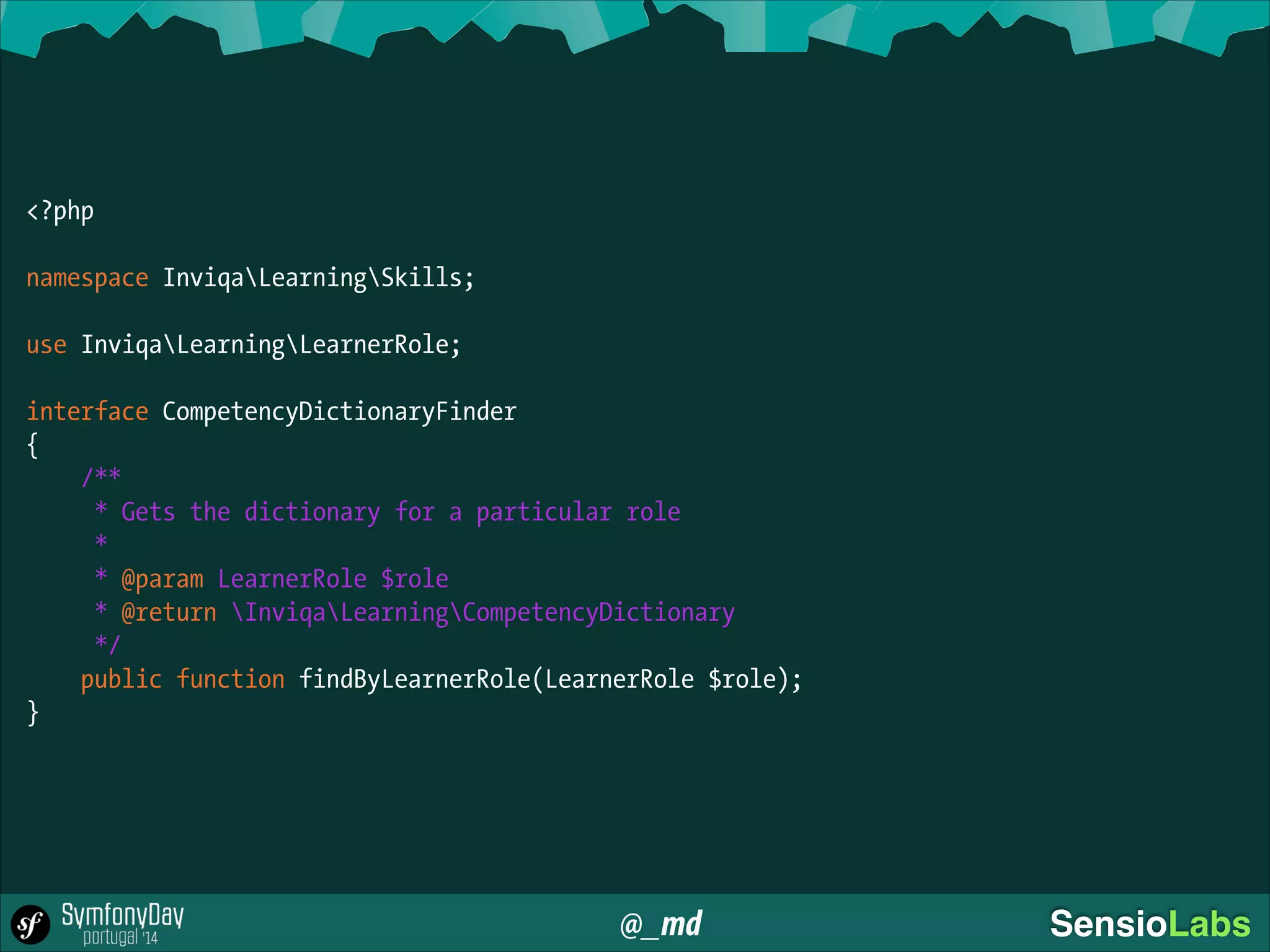Click 'Inviqa\Learning\LearnerRole;' import
1270x952 pixels.
271,345
